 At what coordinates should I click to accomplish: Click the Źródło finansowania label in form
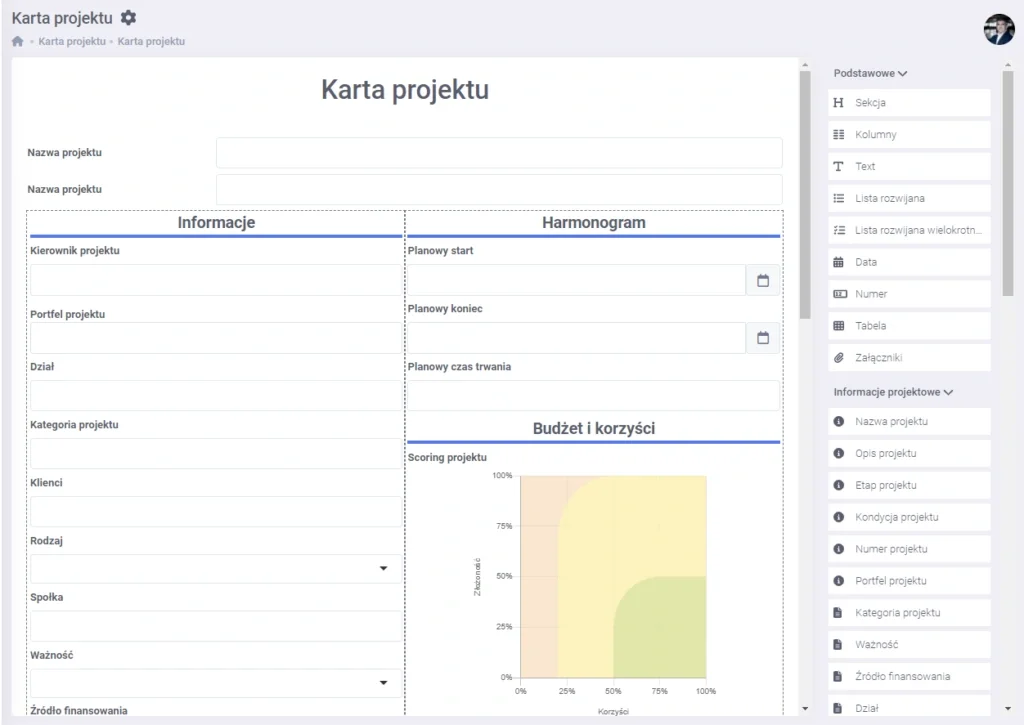(78, 711)
